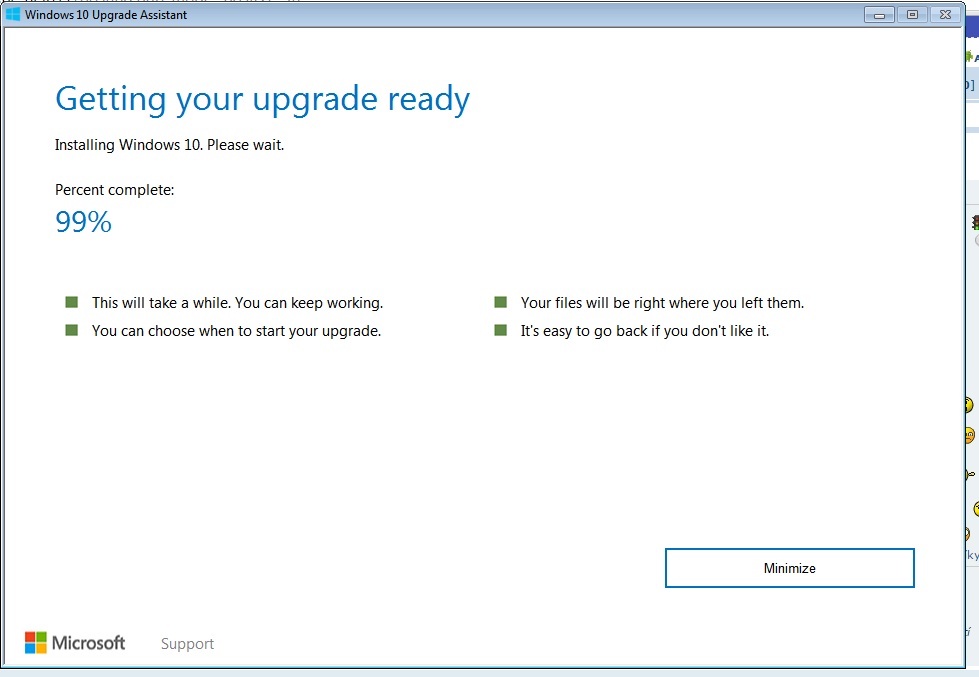Click the 'Percent complete:' label

114,190
